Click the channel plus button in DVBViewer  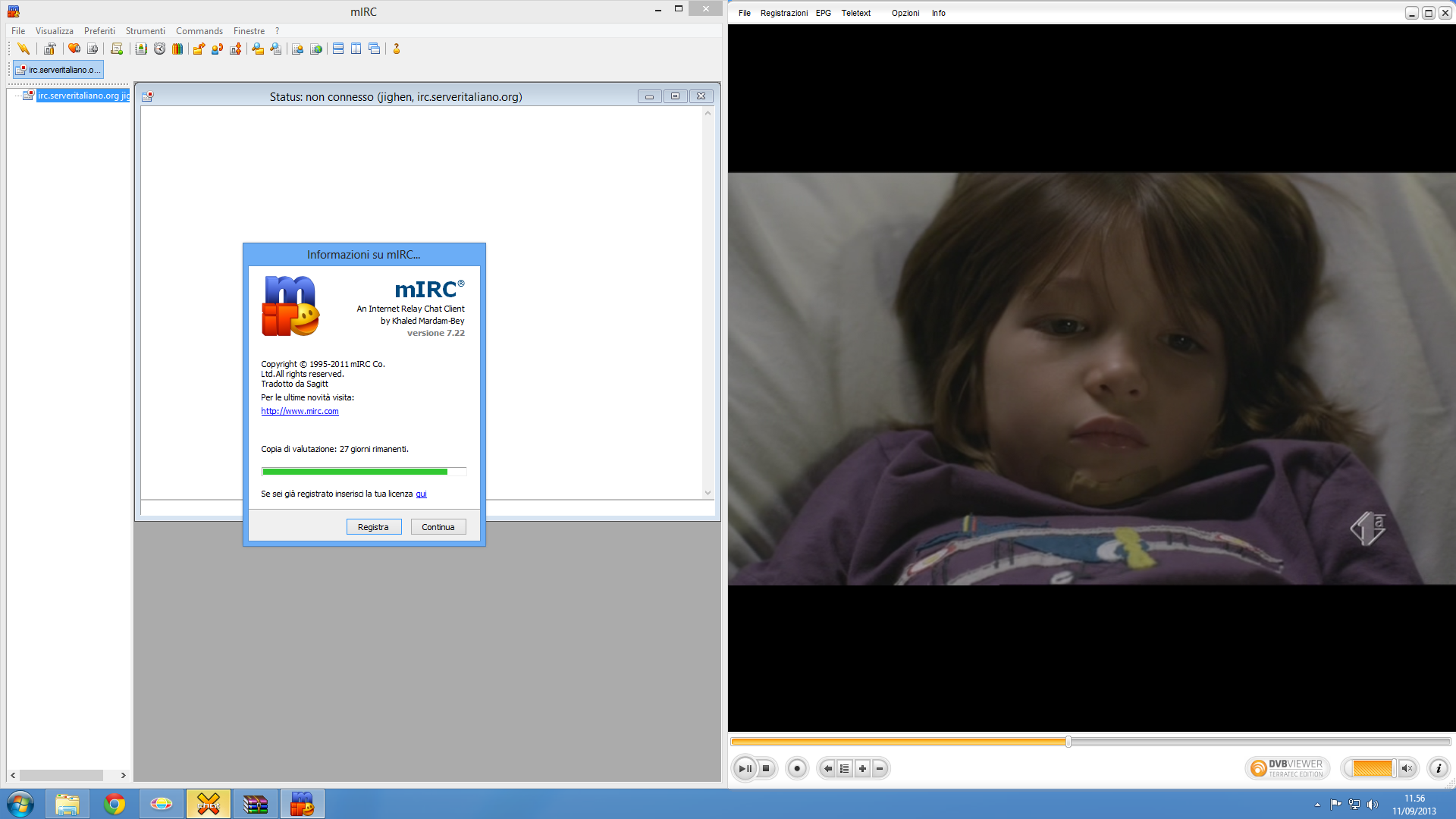click(x=862, y=768)
